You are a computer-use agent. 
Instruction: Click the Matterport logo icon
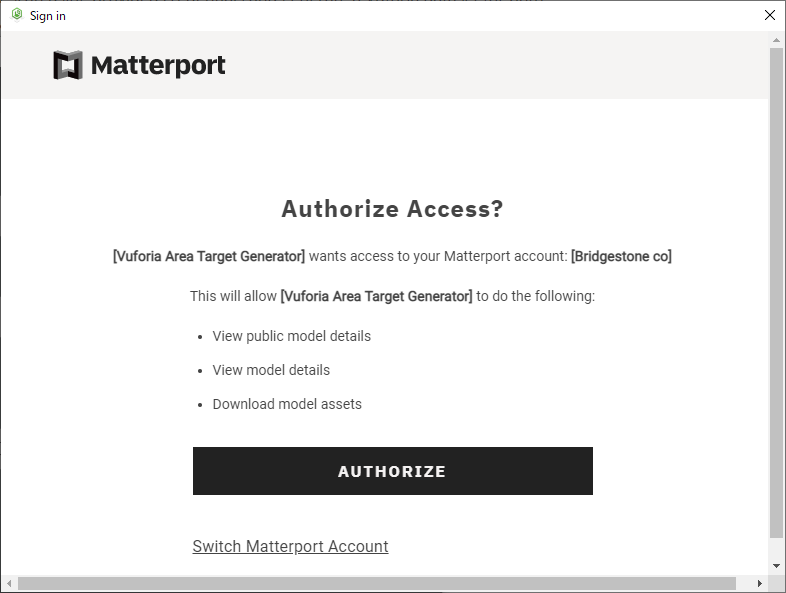(68, 66)
